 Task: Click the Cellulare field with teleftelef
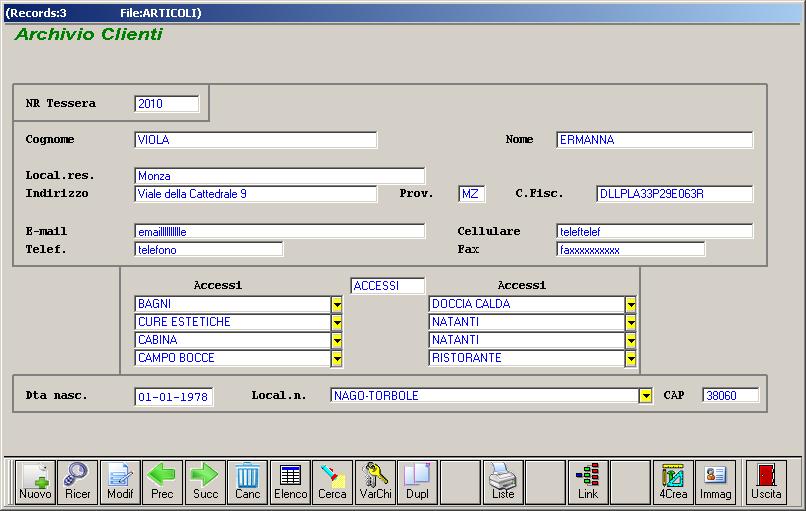coord(654,232)
